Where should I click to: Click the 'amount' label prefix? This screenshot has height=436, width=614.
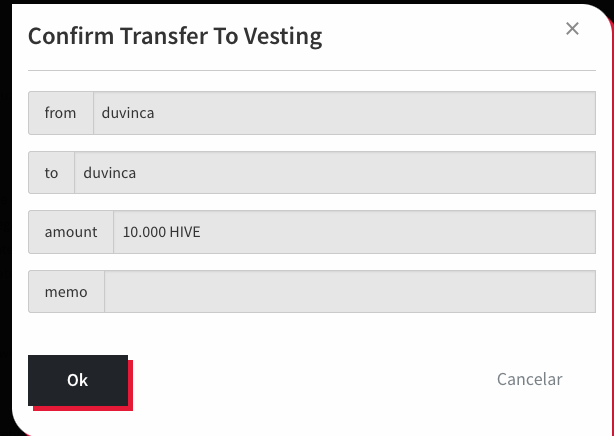pyautogui.click(x=71, y=232)
